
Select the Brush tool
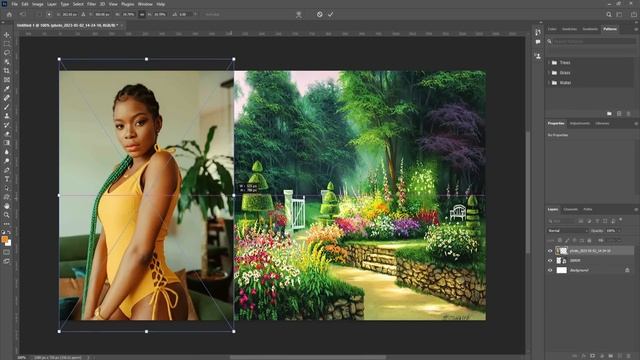pyautogui.click(x=7, y=107)
